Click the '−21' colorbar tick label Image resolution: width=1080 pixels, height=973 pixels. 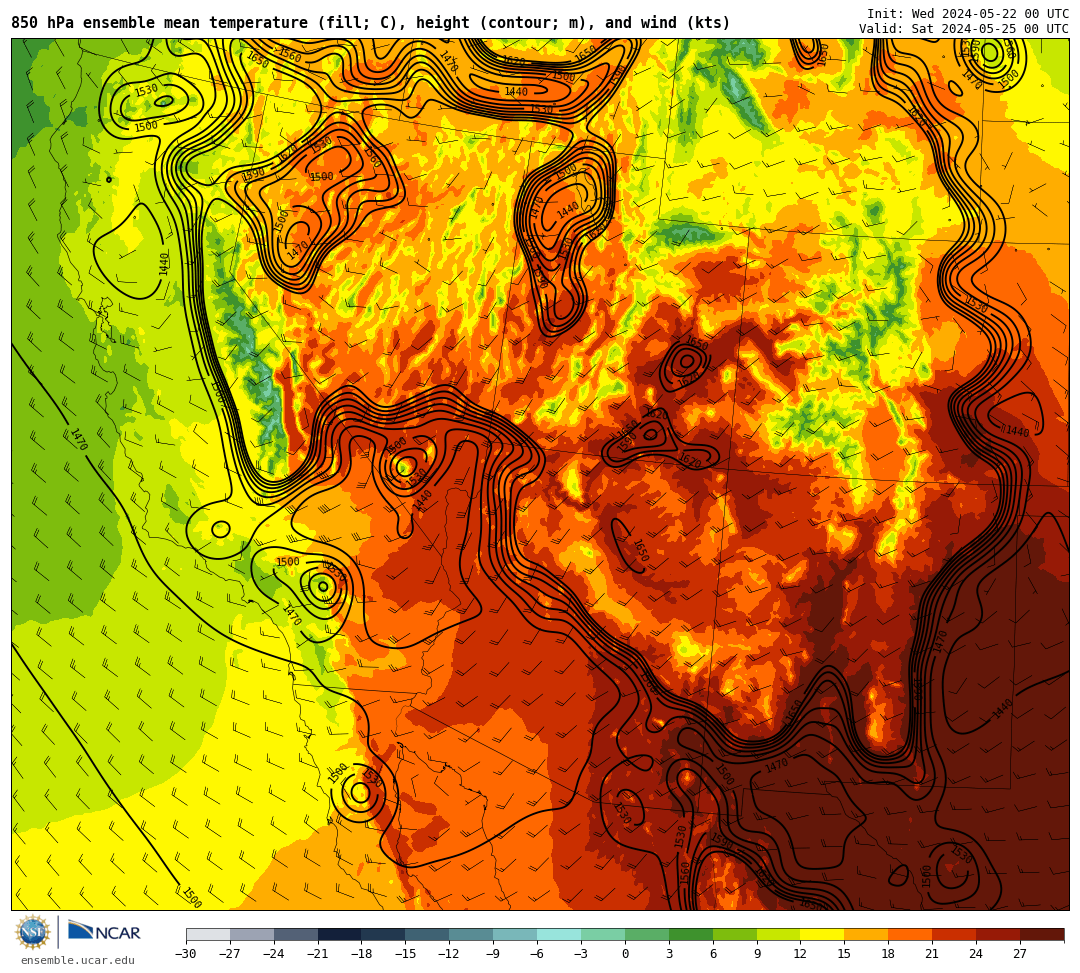click(x=318, y=954)
